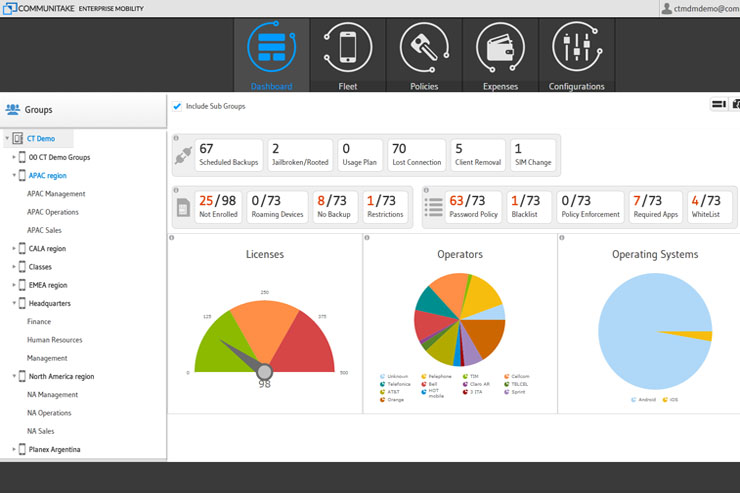The image size is (740, 493).
Task: Open the Expenses wallet icon
Action: (x=500, y=47)
